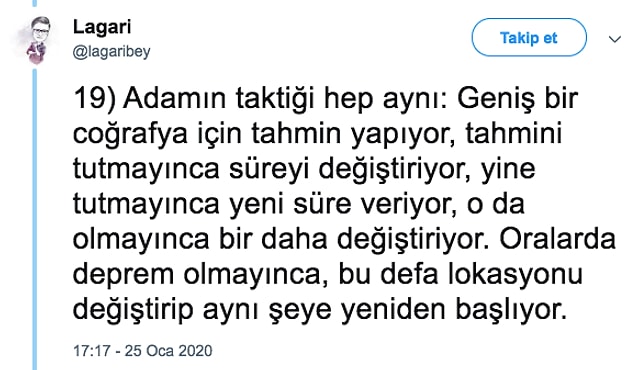Screen dimensions: 635x370
Task: Select the tweet number "19)" at text start
Action: click(95, 98)
